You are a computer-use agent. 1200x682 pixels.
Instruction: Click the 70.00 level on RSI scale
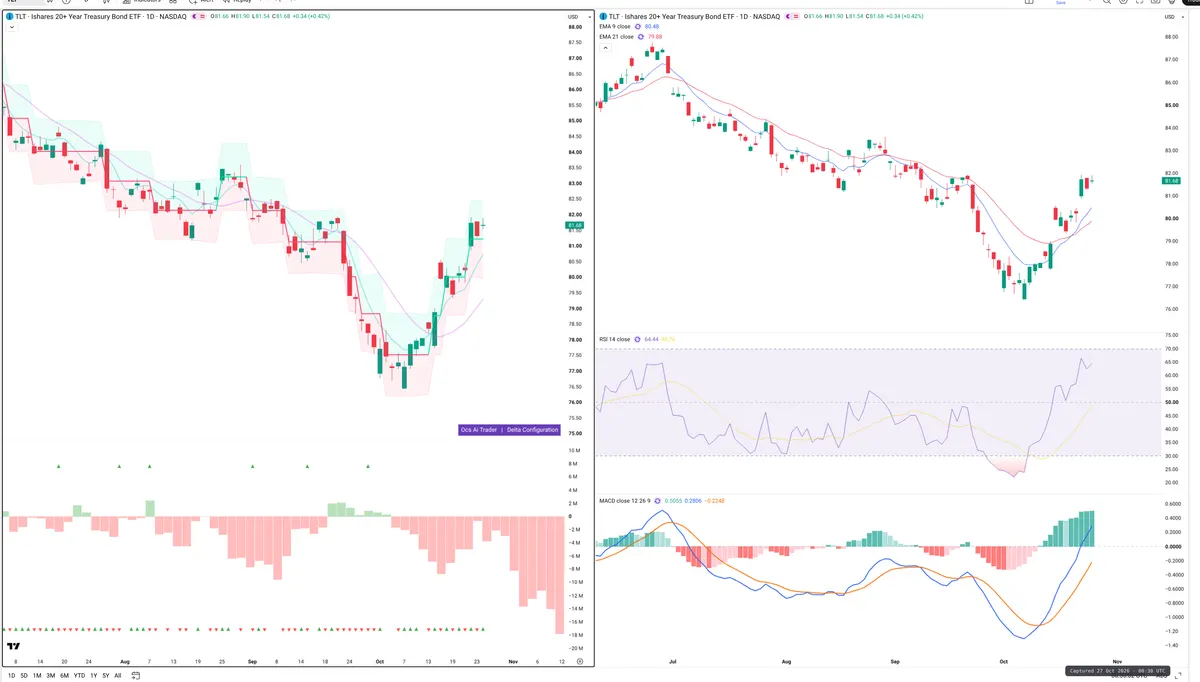point(1171,349)
